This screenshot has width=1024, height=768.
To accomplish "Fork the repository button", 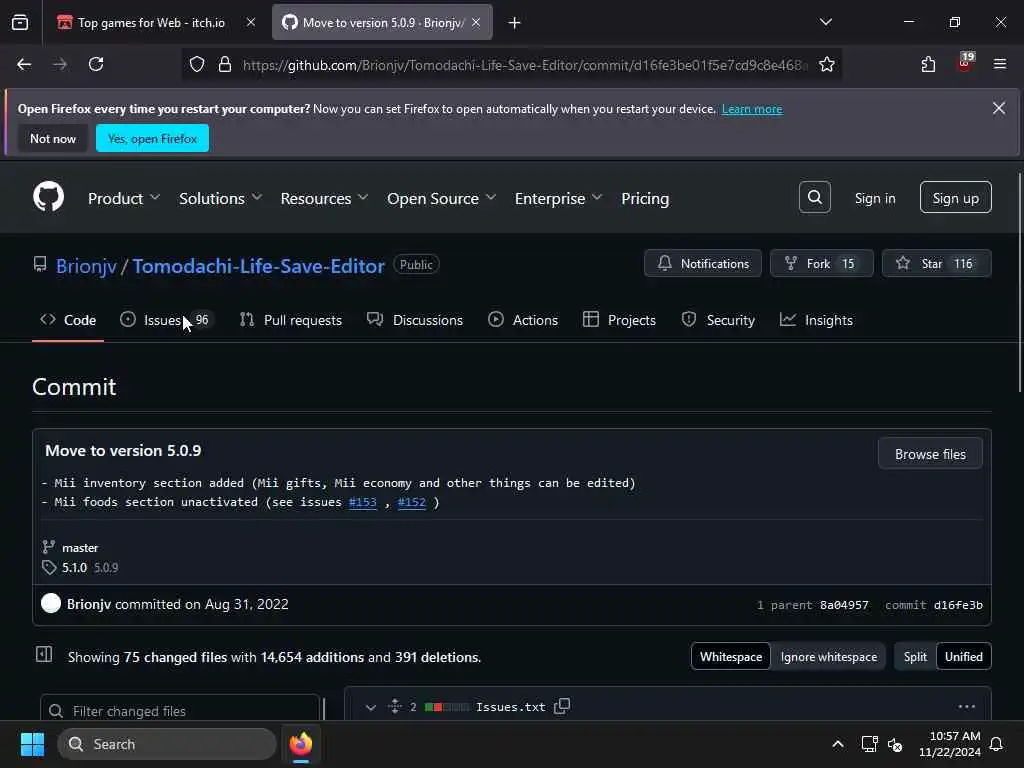I will pos(822,263).
